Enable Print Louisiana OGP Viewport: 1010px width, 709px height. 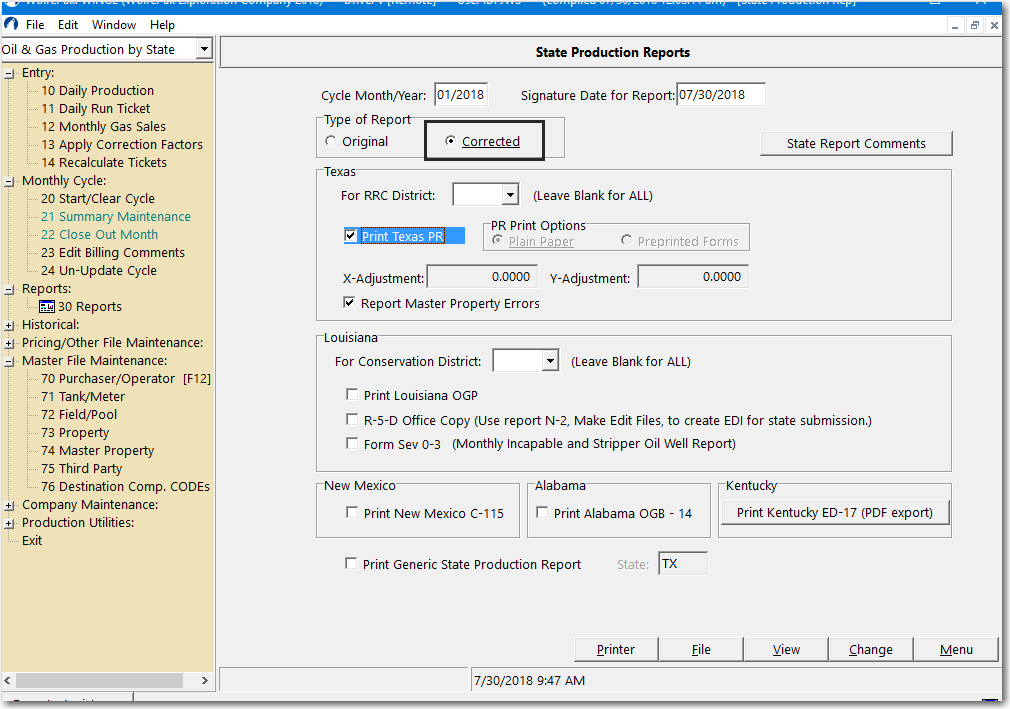[x=352, y=395]
